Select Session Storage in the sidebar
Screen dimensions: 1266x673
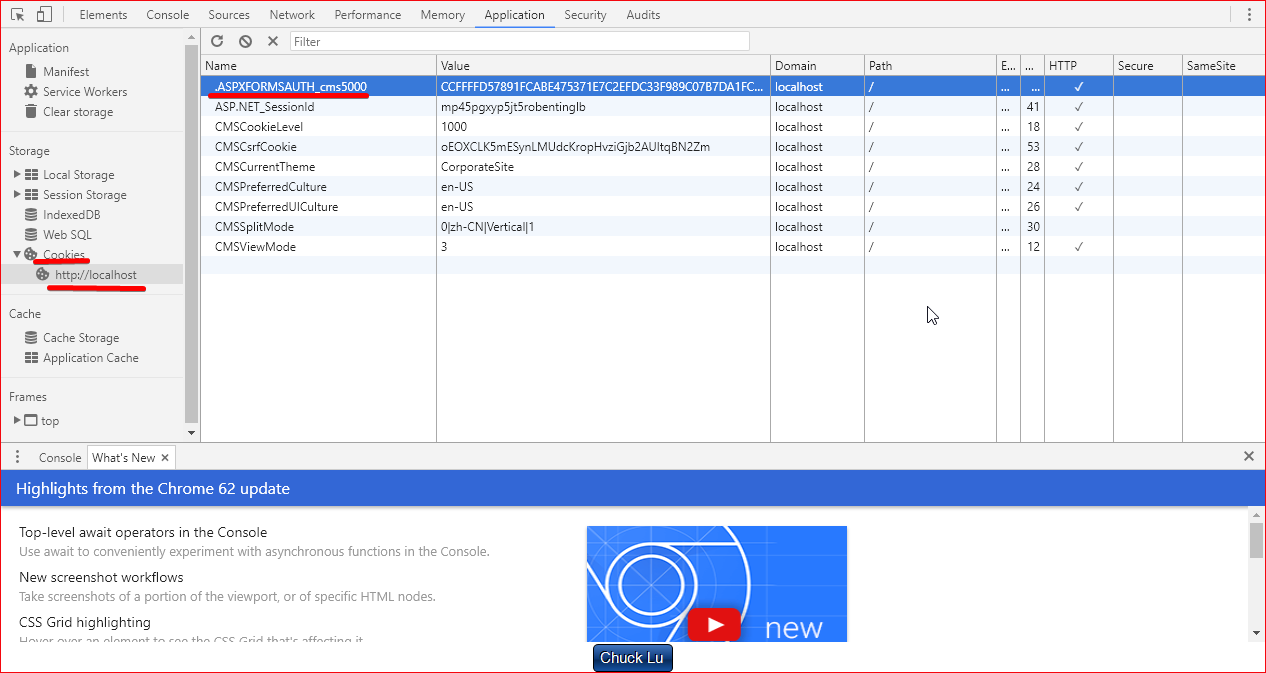84,195
